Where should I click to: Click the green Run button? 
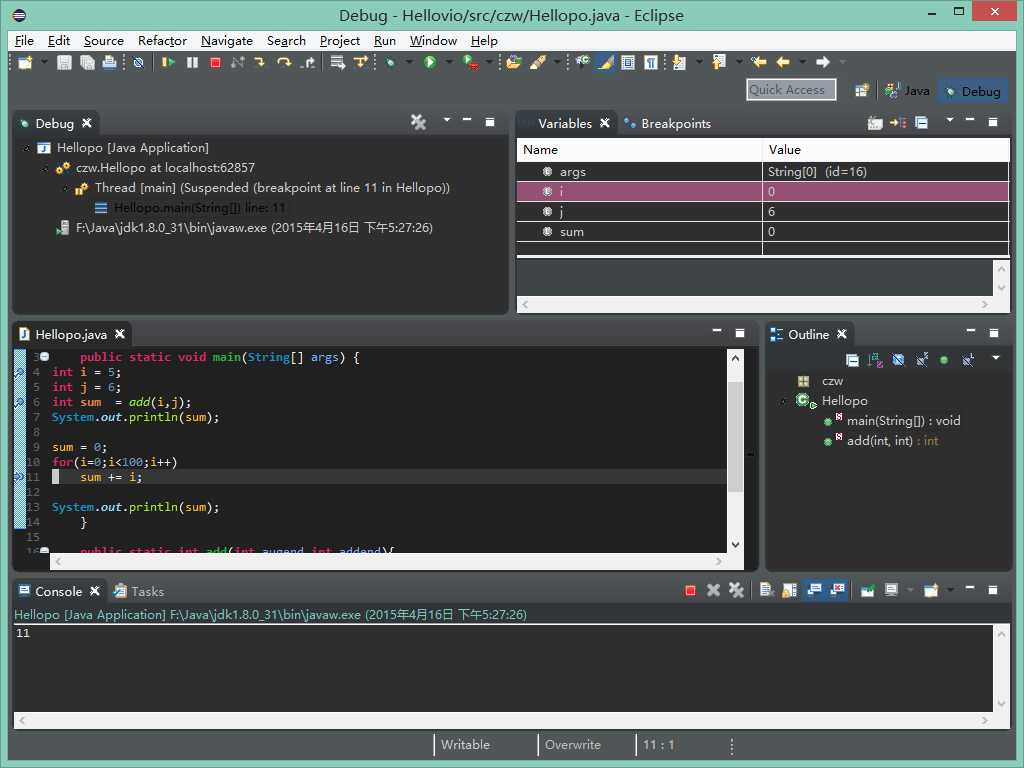point(430,63)
